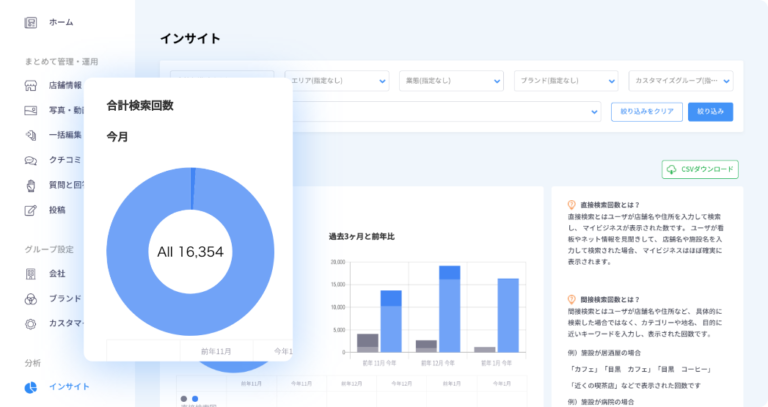Click the lightbulb icon beside 直接検索回数とは？

[571, 204]
